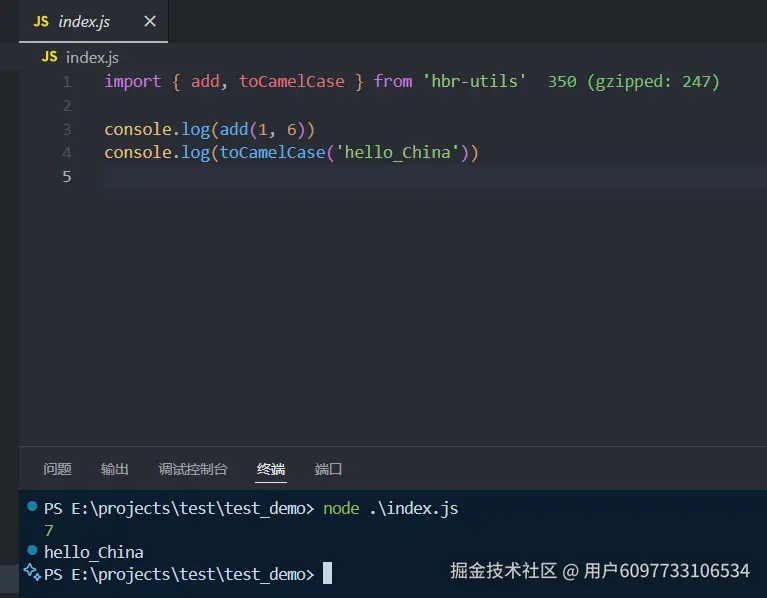Click the sparkle icon beside the last prompt
The image size is (767, 598).
[x=32, y=572]
